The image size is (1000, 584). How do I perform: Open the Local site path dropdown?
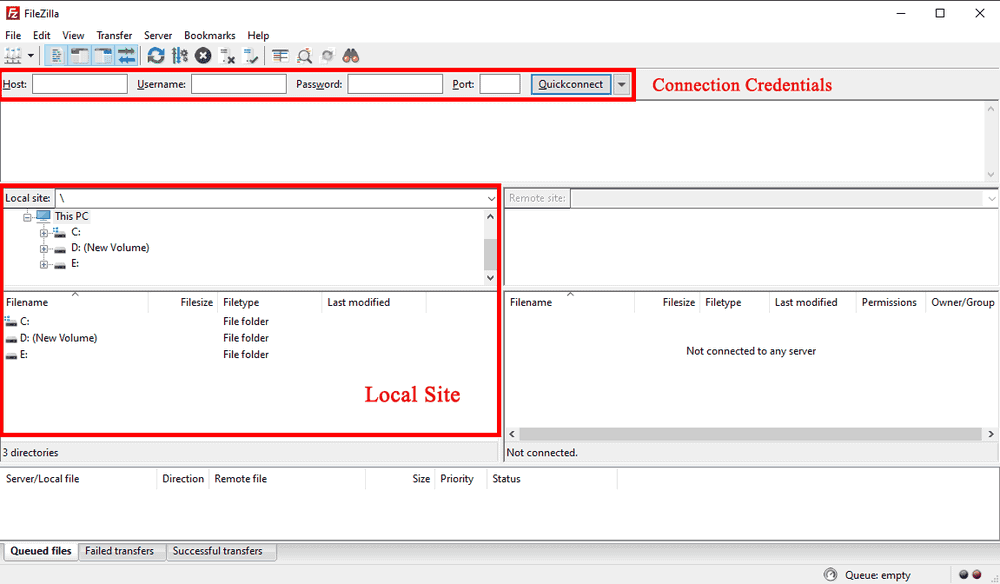click(x=491, y=198)
